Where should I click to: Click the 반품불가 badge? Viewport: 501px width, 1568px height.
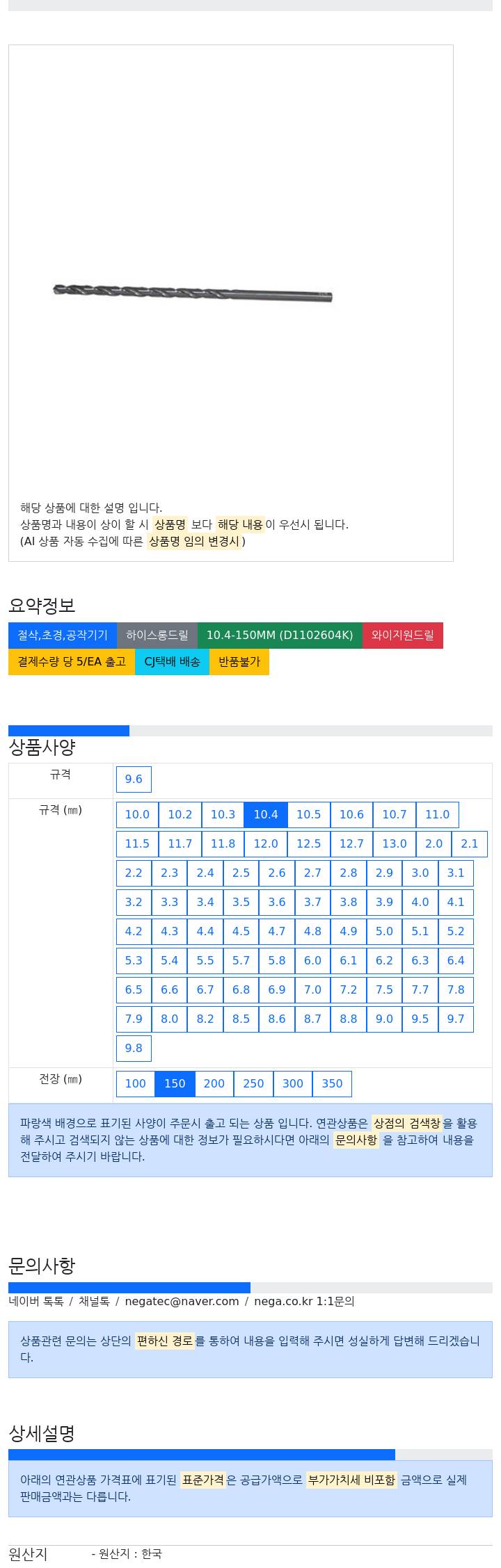239,661
